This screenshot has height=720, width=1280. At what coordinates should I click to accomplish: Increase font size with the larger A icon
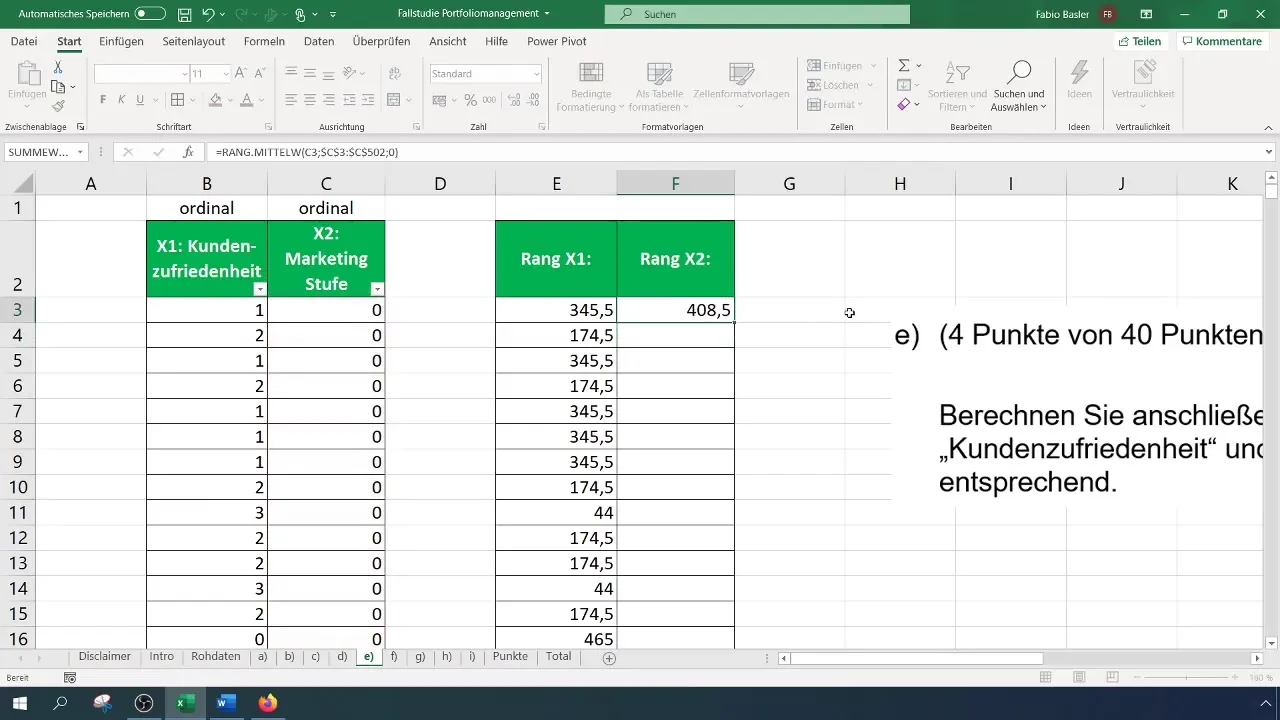(241, 74)
